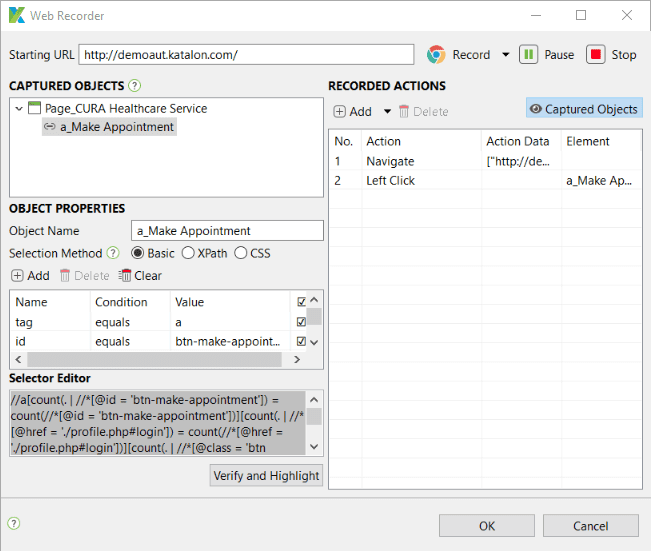Click the properties horizontal scrollbar thumb

click(154, 360)
